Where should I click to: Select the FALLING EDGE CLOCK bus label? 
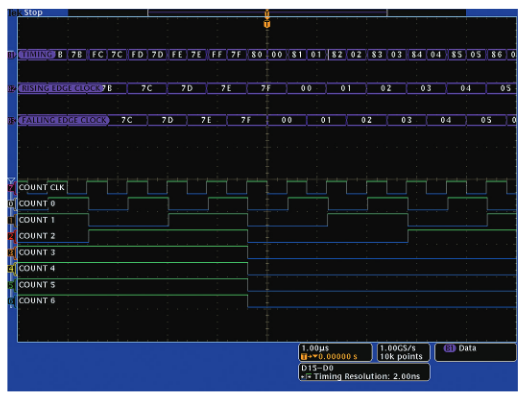click(x=64, y=120)
